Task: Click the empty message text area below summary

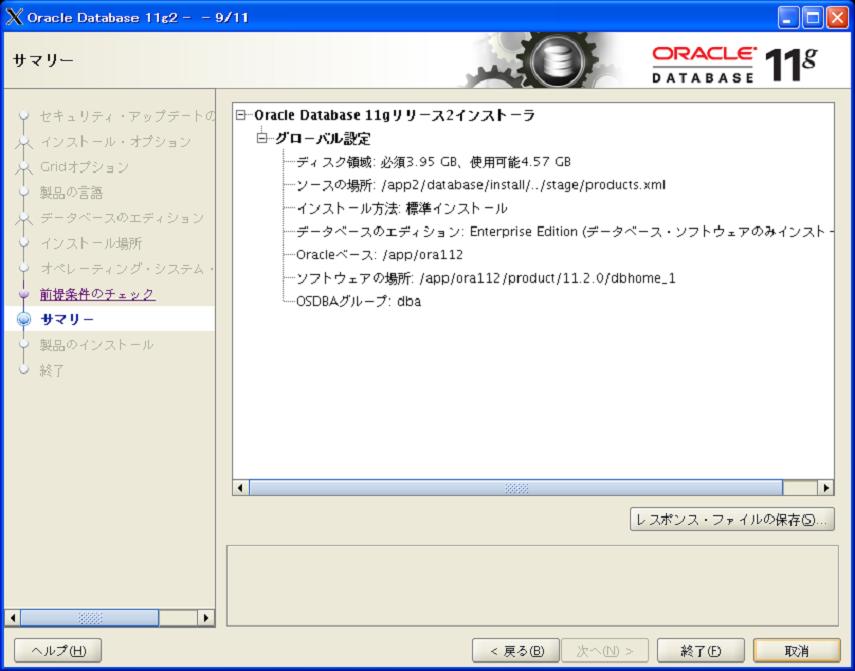Action: point(532,586)
